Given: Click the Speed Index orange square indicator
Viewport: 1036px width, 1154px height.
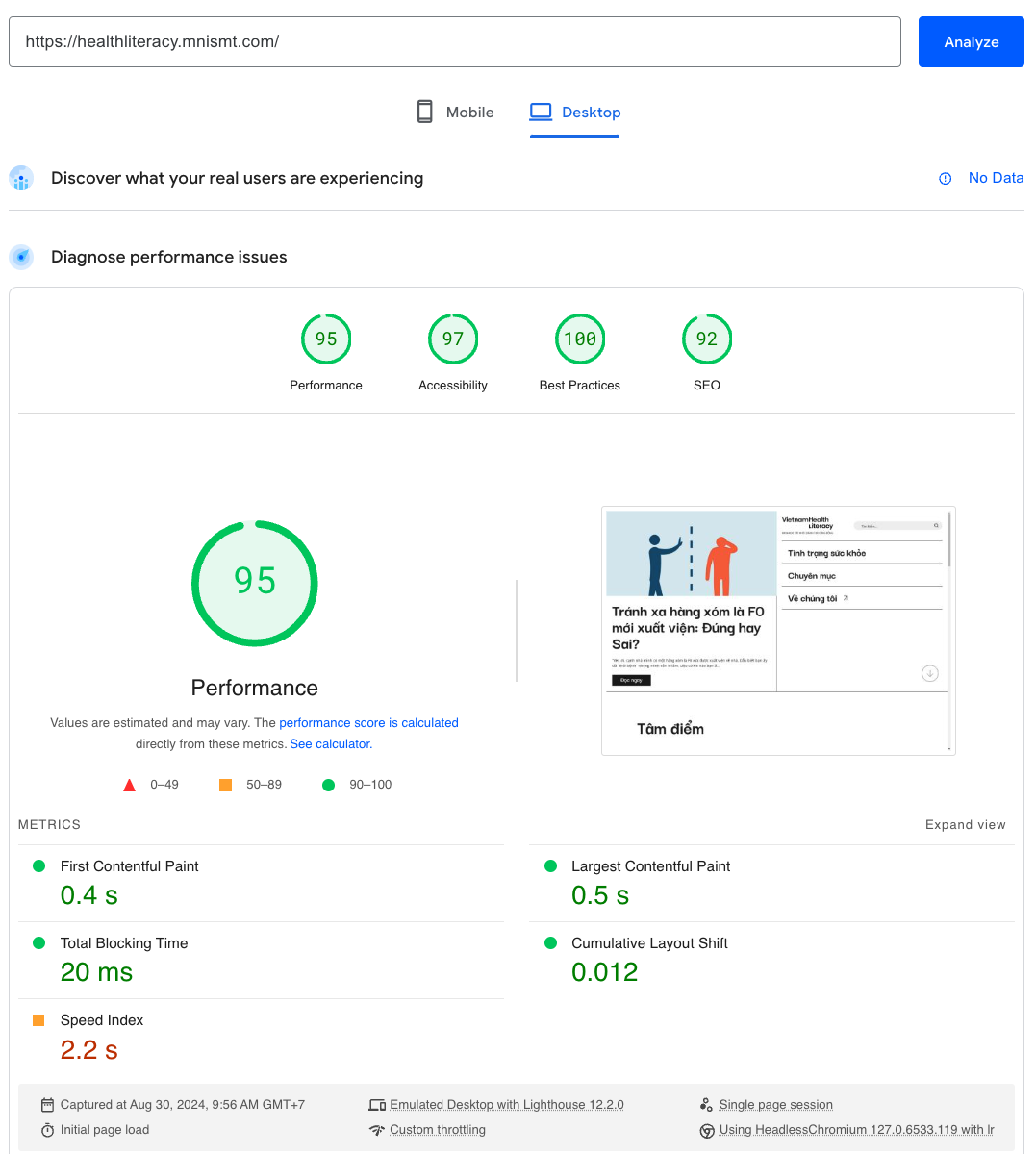Looking at the screenshot, I should (38, 1020).
